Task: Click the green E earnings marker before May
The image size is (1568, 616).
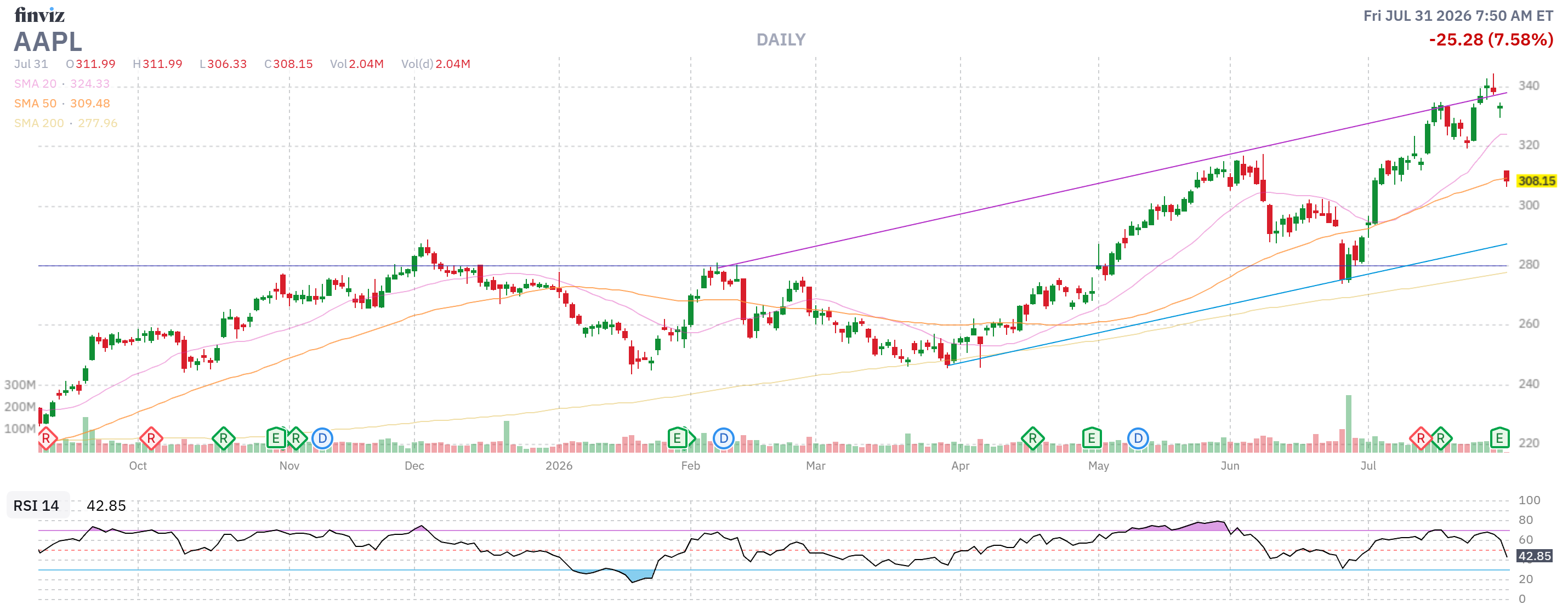Action: click(x=1092, y=438)
